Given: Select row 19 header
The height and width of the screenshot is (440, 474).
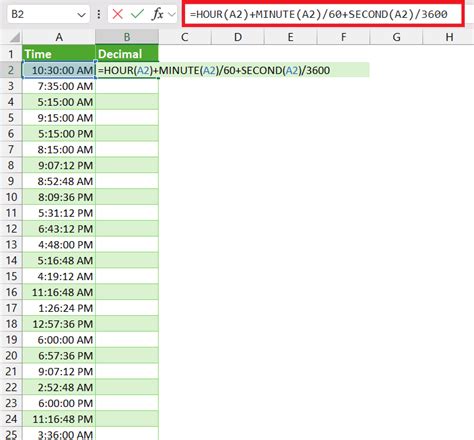Looking at the screenshot, I should 11,340.
